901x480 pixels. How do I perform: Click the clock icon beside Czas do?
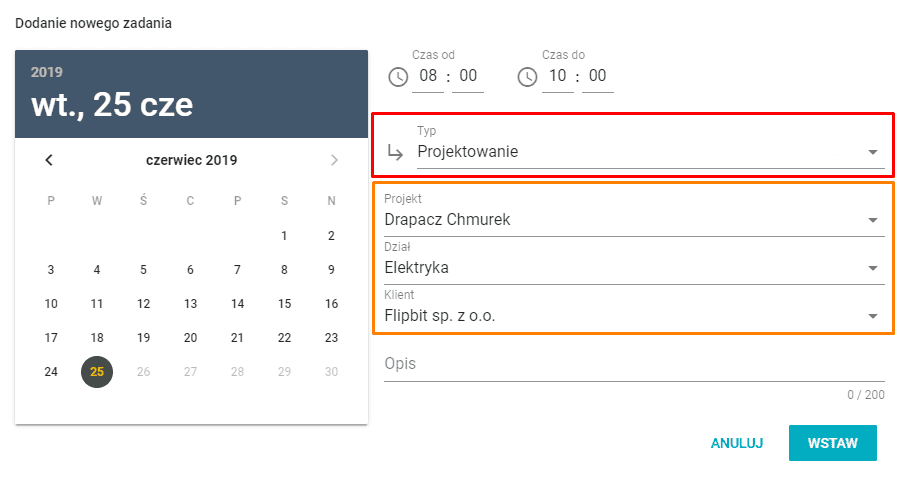(528, 77)
